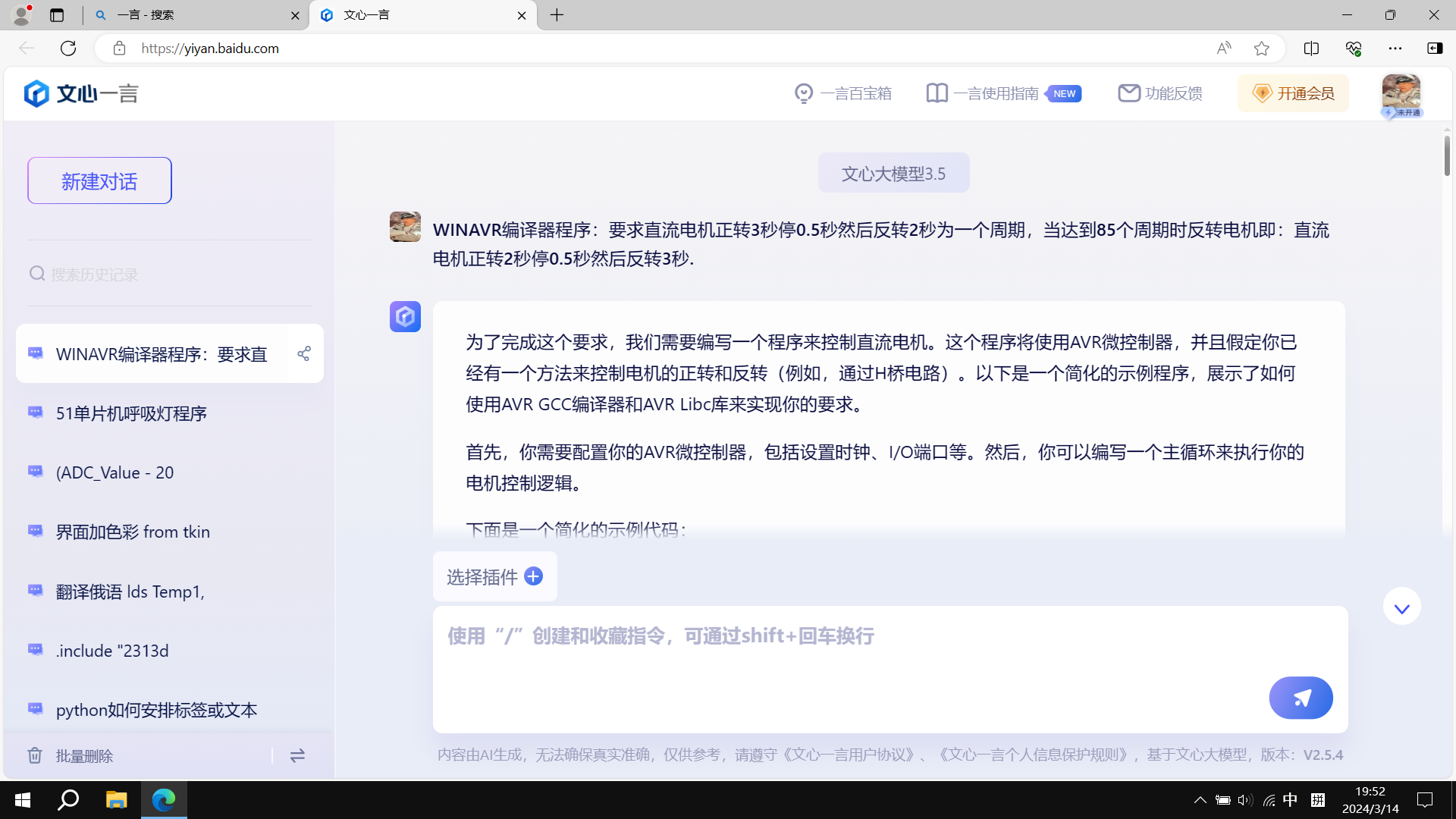The image size is (1456, 819).
Task: Open the user profile avatar
Action: point(1401,94)
